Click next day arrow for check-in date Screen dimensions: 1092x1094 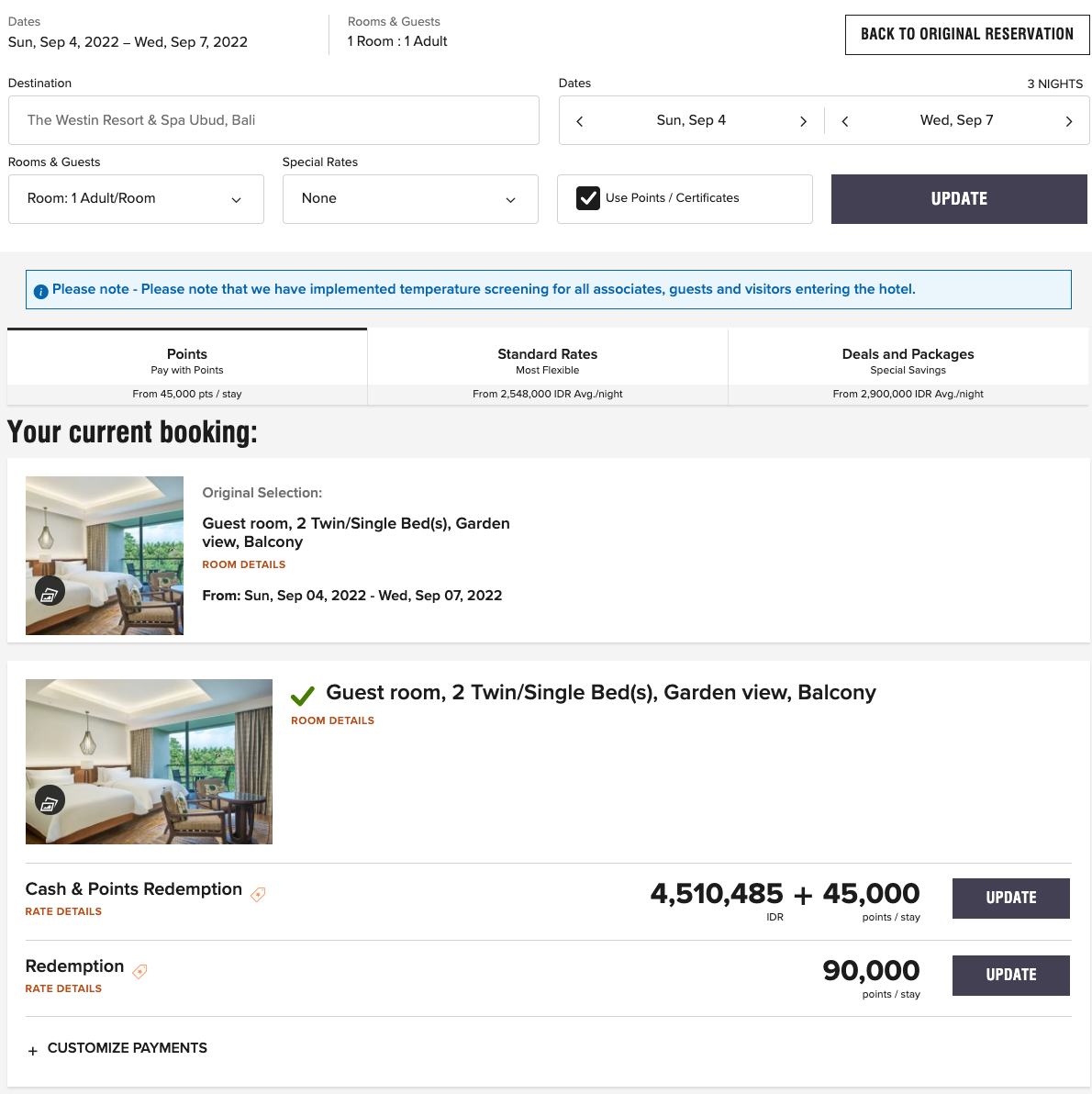pyautogui.click(x=803, y=121)
